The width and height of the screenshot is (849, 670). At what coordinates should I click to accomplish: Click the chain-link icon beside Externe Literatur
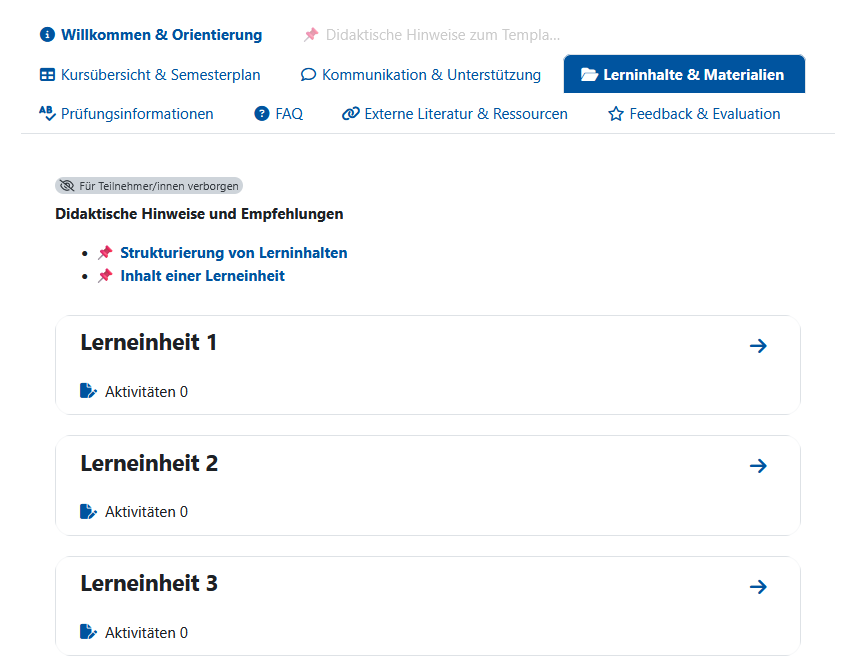coord(349,114)
